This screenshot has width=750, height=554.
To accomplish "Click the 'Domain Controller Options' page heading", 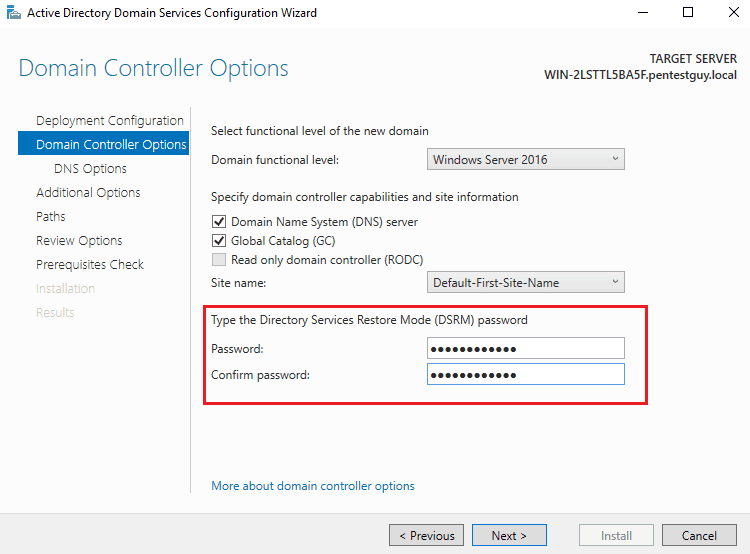I will pyautogui.click(x=154, y=68).
